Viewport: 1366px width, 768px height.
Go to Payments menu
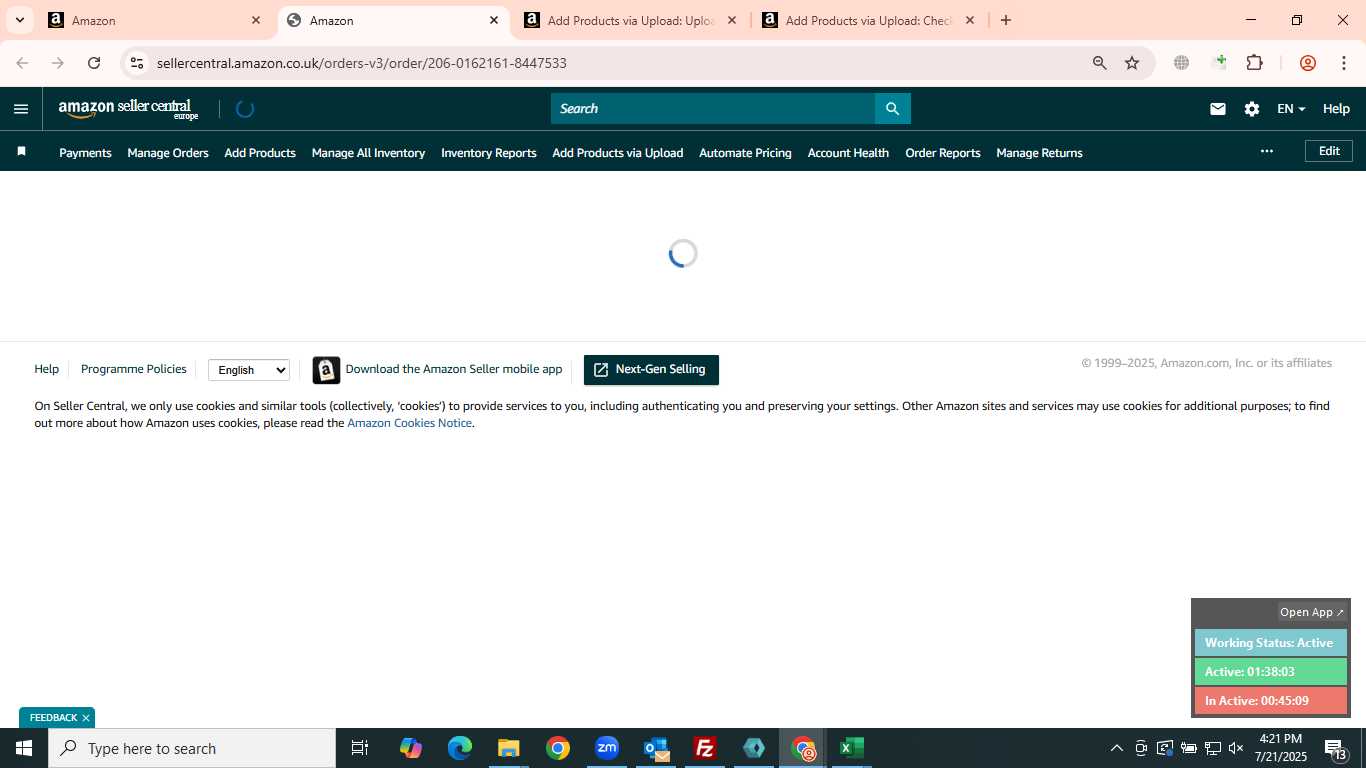[85, 153]
